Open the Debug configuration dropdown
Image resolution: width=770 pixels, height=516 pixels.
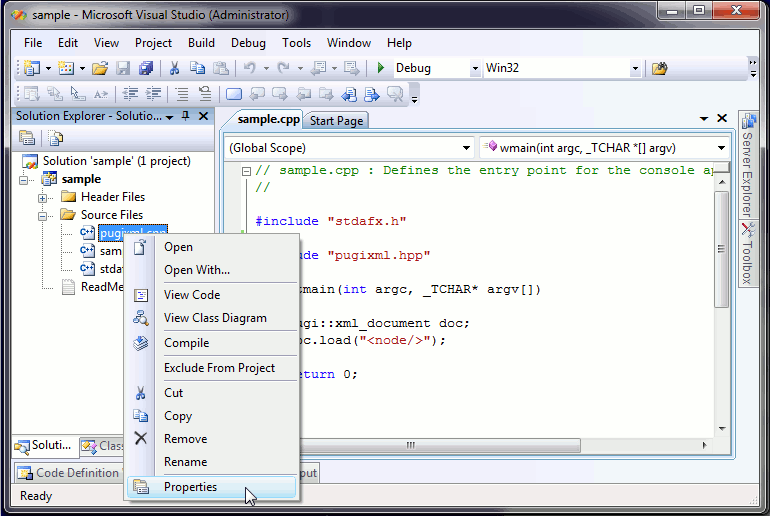tap(474, 69)
